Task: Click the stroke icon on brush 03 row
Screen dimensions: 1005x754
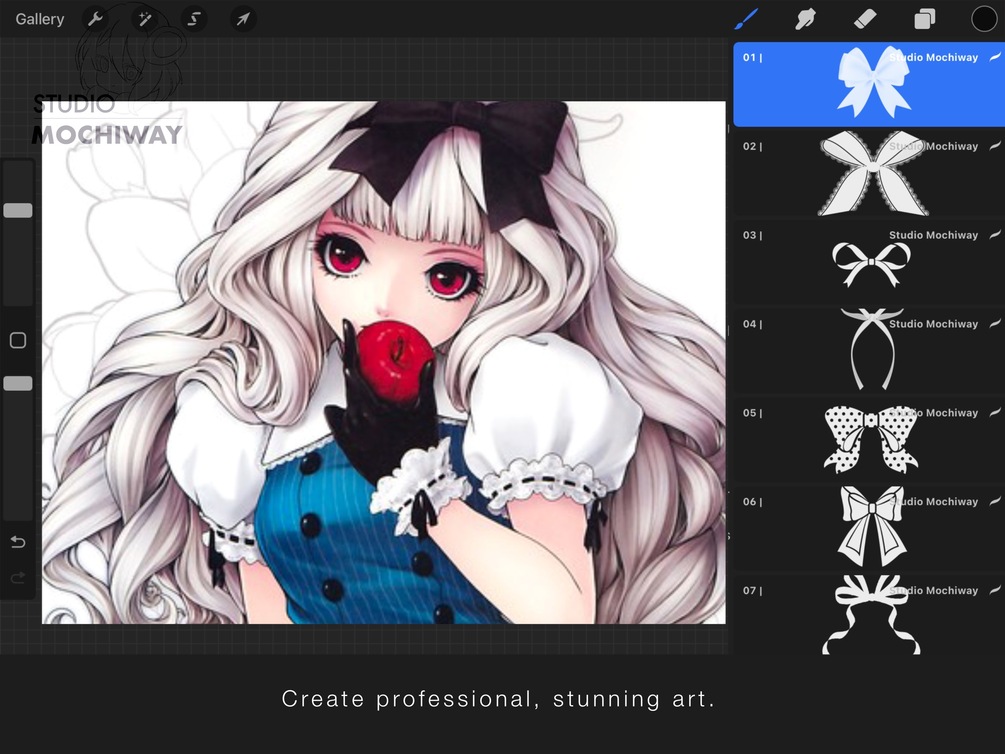Action: [x=995, y=235]
